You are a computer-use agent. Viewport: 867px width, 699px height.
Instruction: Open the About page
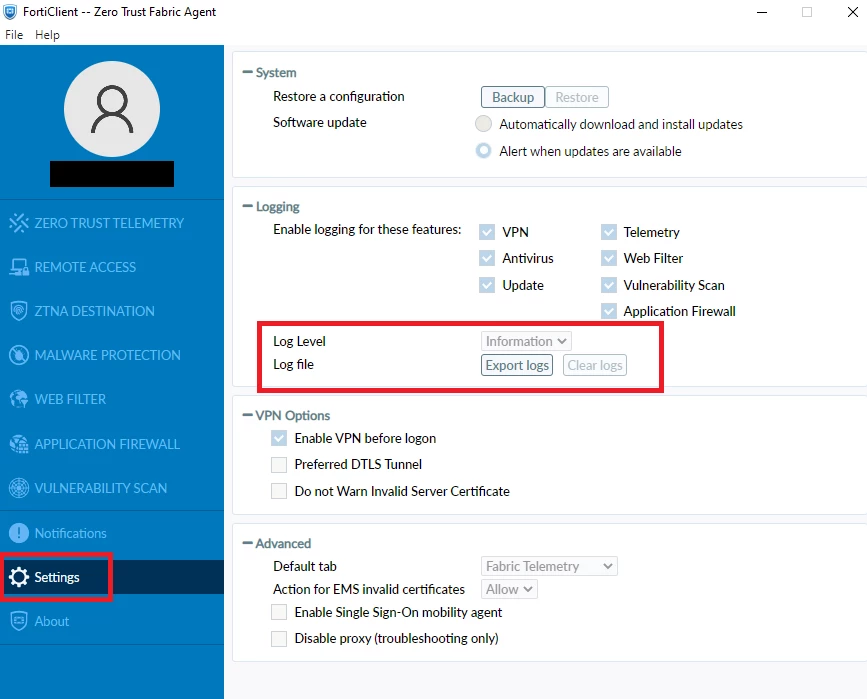(x=112, y=621)
